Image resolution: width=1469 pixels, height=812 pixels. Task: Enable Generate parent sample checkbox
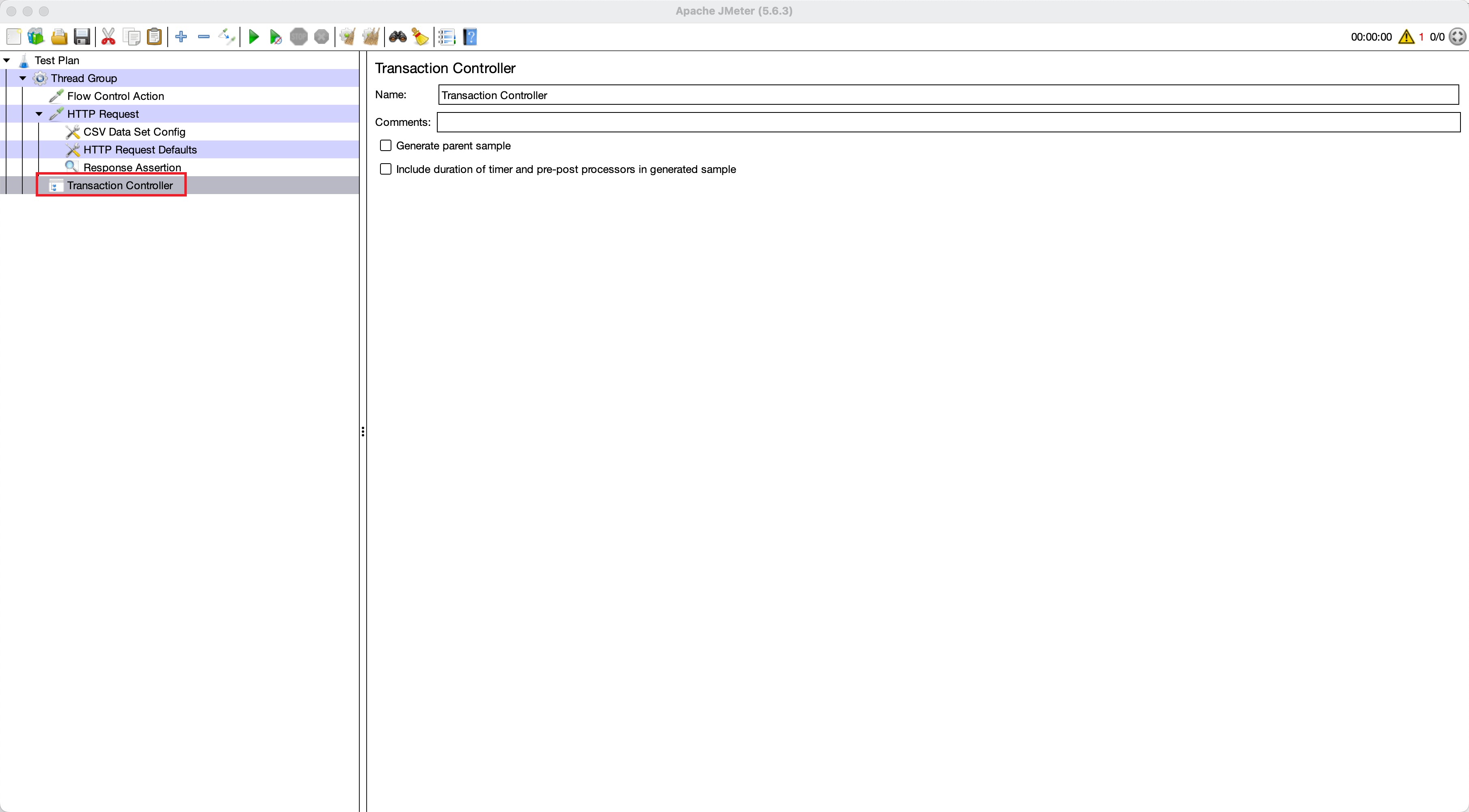tap(386, 145)
